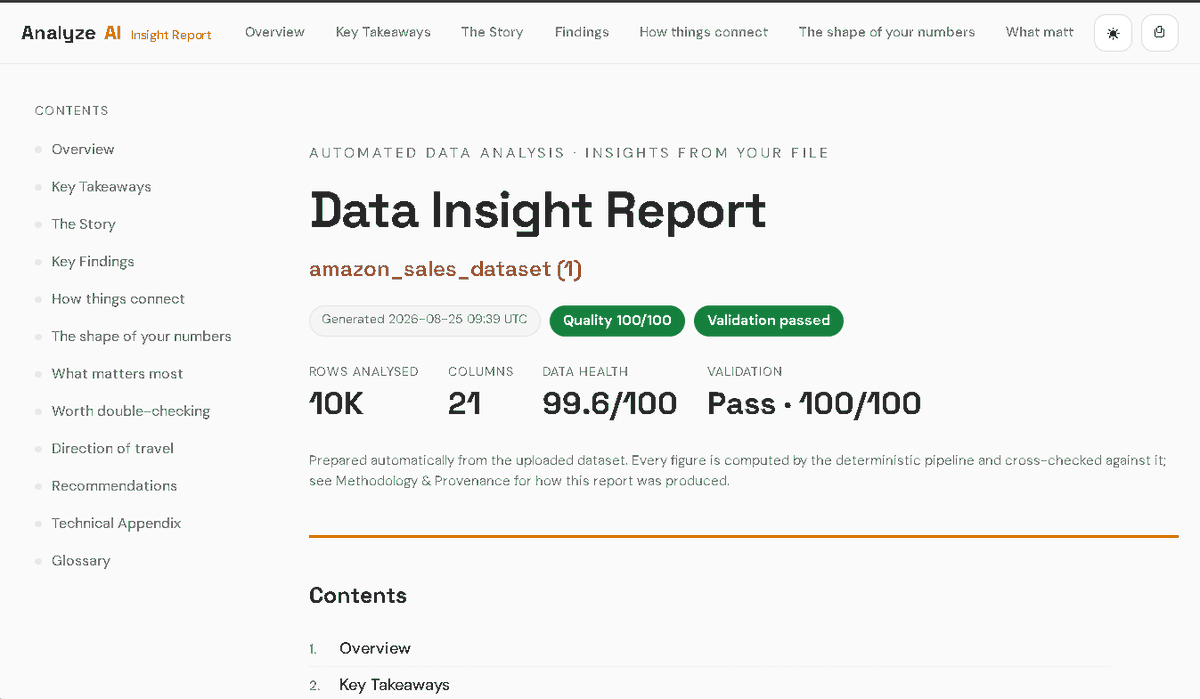Image resolution: width=1200 pixels, height=699 pixels.
Task: Open The Story in sidebar contents
Action: (x=84, y=224)
